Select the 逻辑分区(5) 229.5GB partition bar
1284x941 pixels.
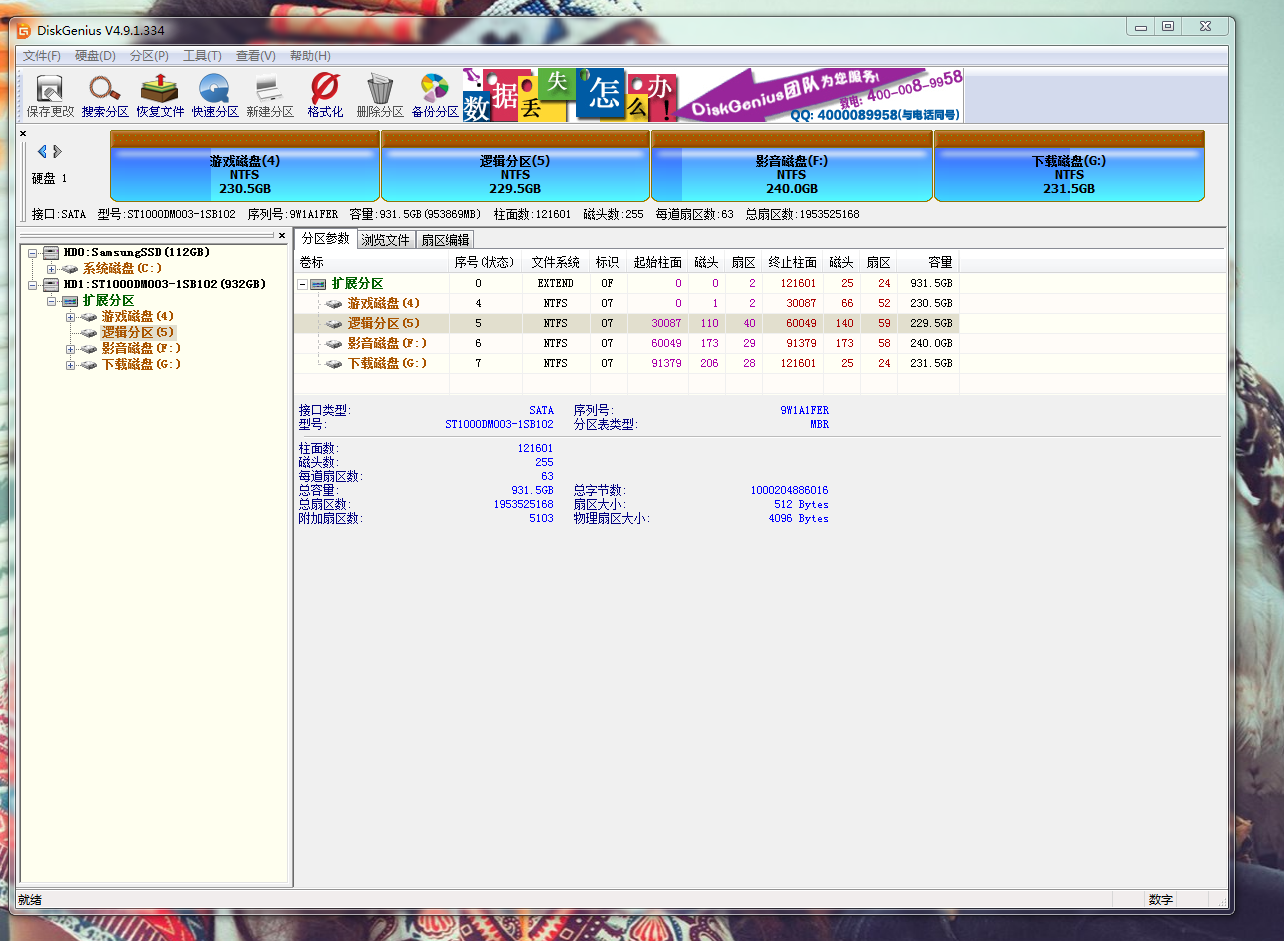pyautogui.click(x=515, y=166)
